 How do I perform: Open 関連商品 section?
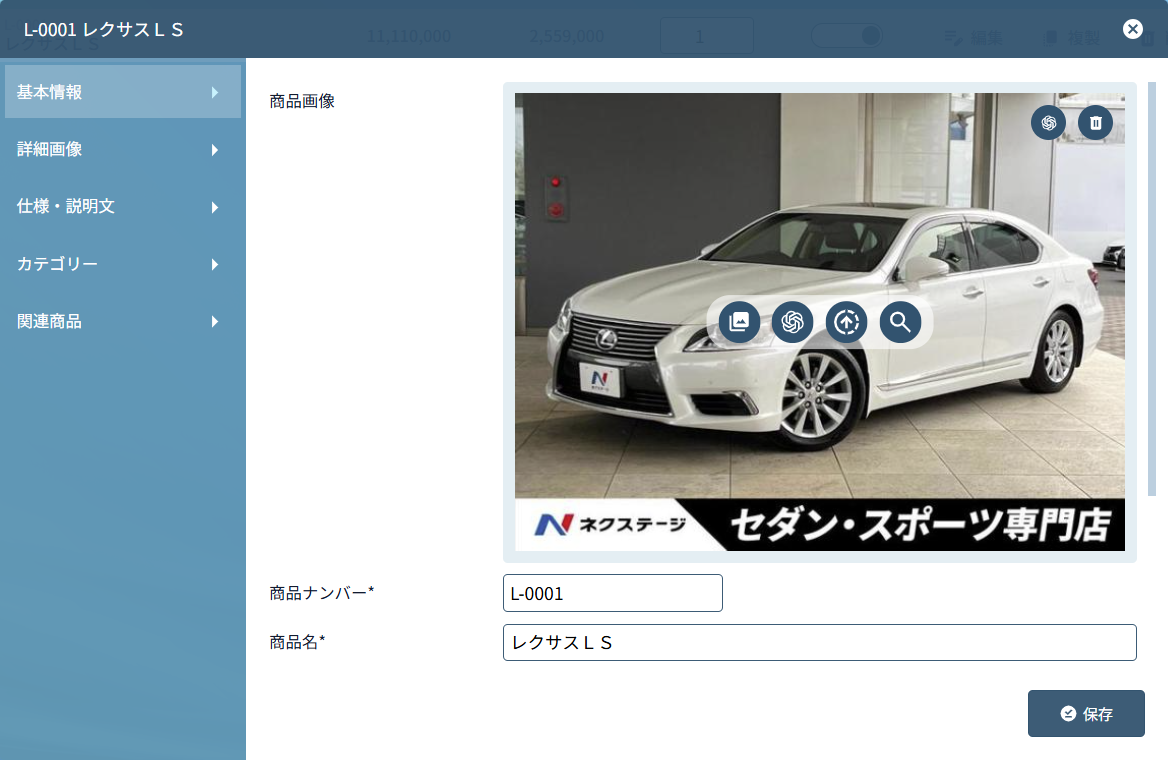click(123, 321)
